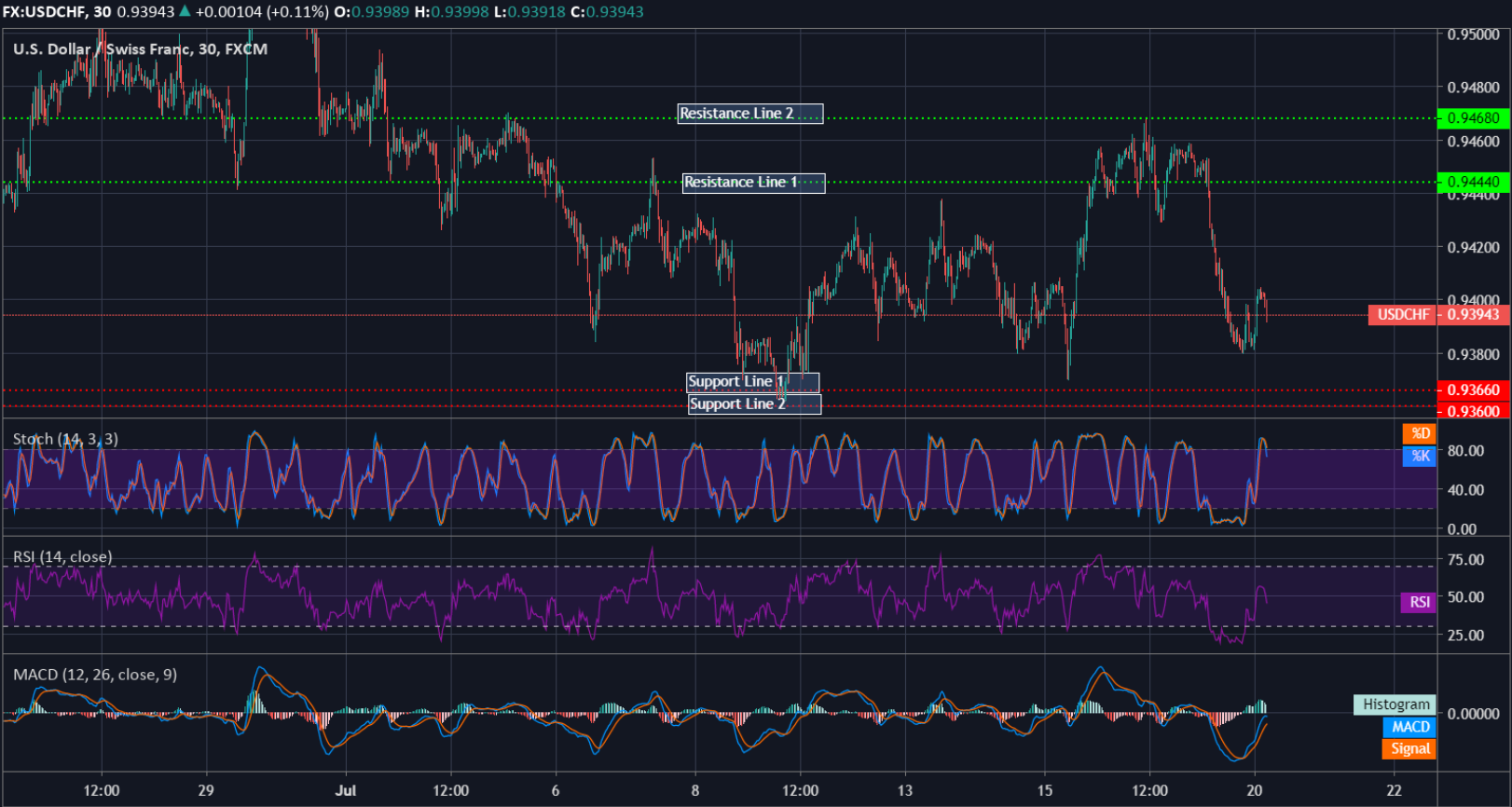Click the Jul date on time axis
The height and width of the screenshot is (807, 1512).
[346, 790]
